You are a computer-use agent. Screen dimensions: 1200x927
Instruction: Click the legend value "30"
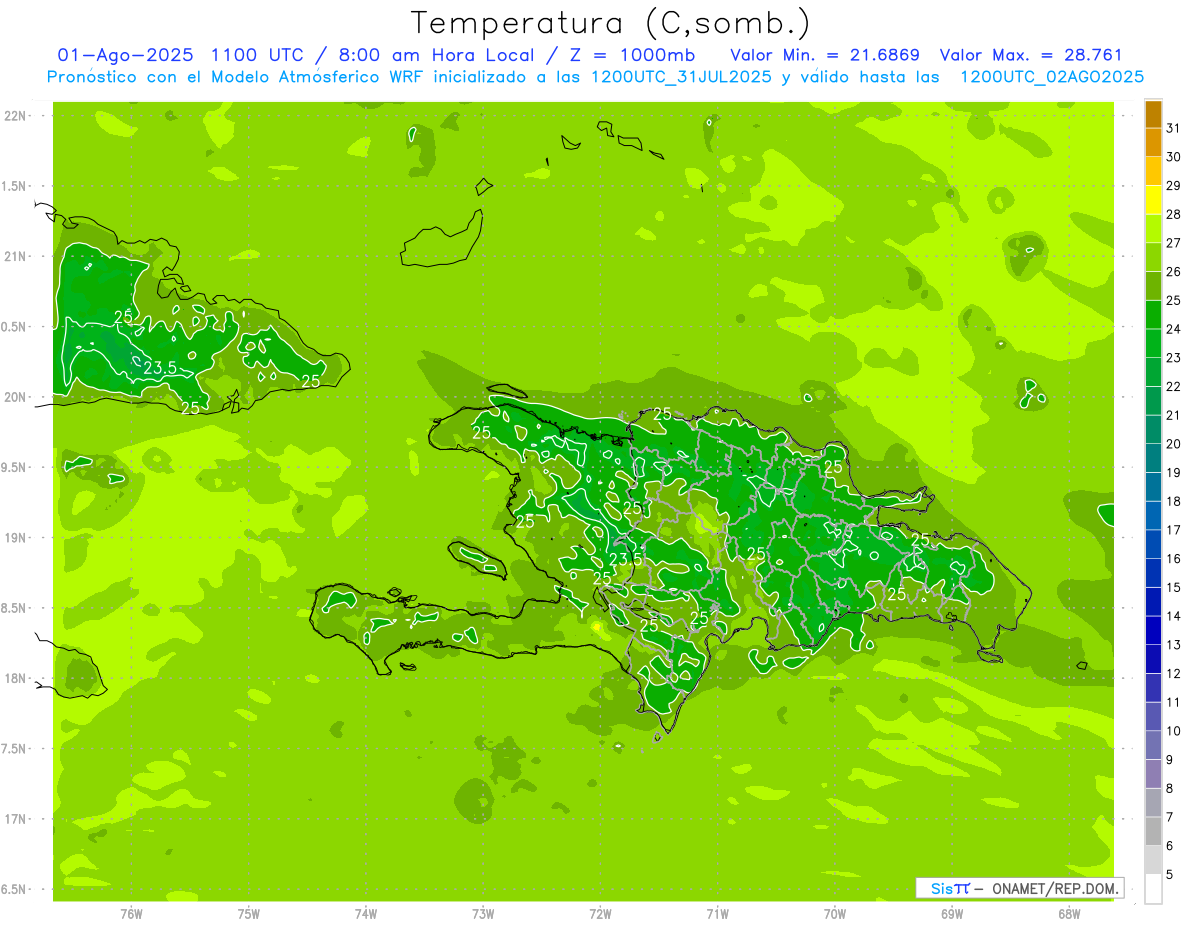[x=1174, y=157]
